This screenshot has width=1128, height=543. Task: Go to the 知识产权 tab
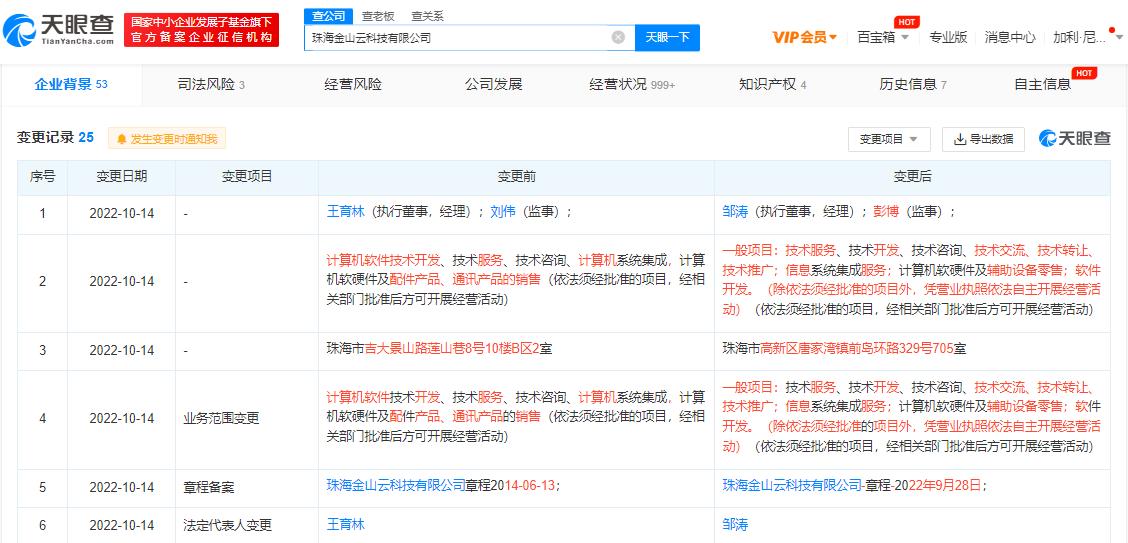(x=772, y=85)
